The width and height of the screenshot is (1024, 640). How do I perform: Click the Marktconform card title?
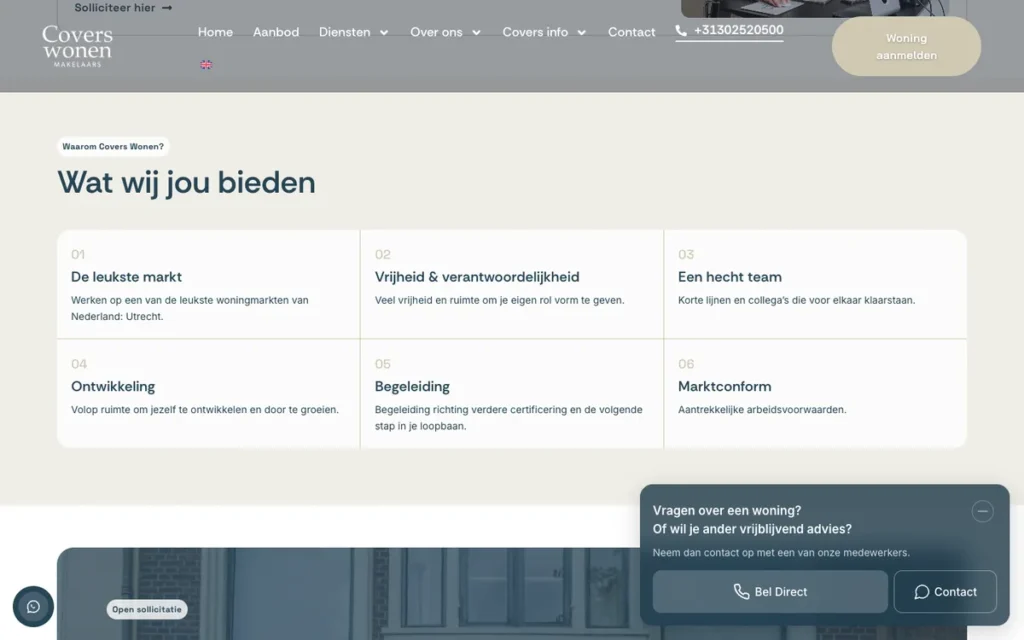coord(724,387)
